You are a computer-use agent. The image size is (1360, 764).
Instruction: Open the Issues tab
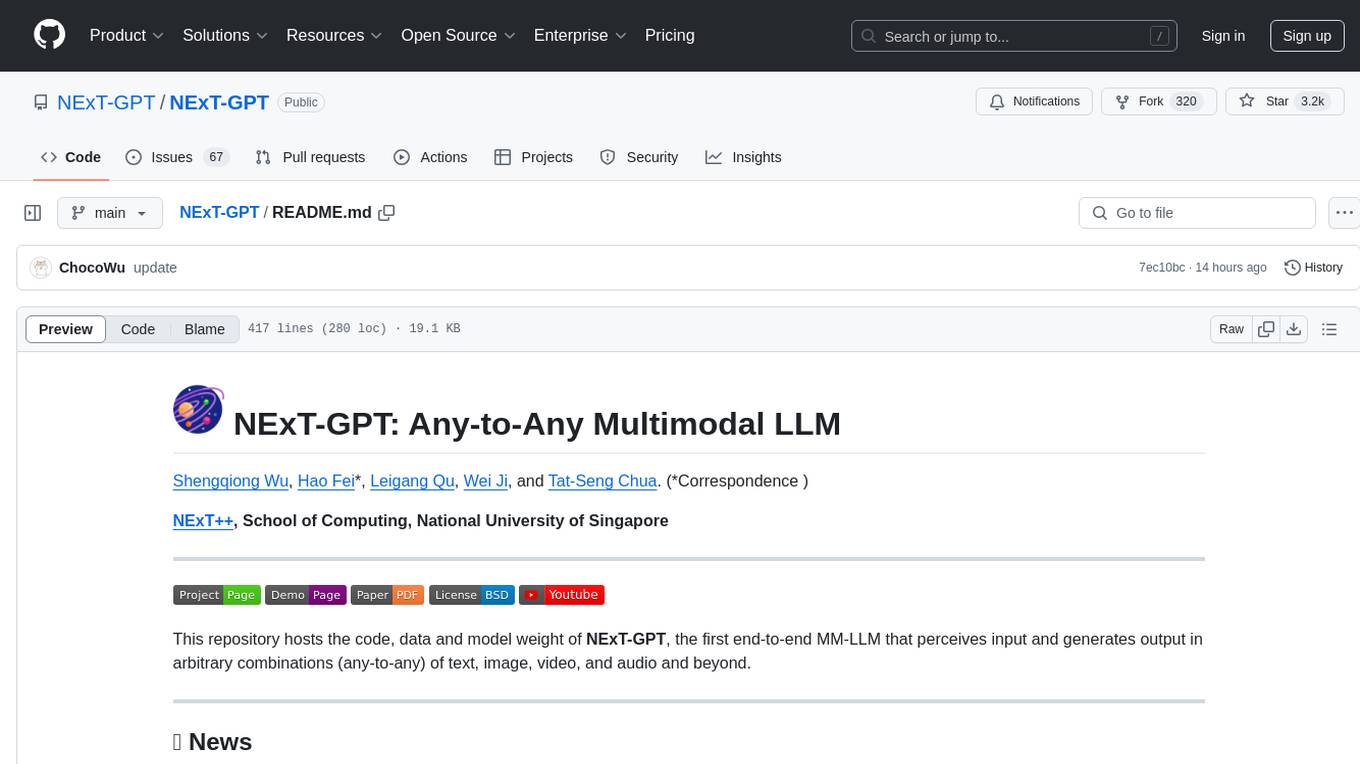[177, 157]
